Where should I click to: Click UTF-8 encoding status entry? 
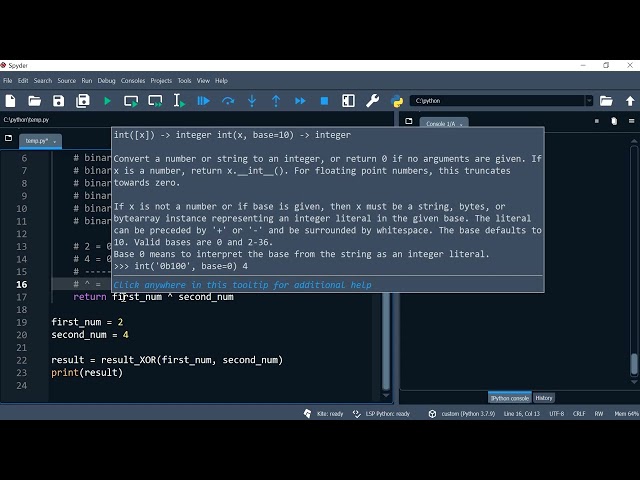coord(556,413)
